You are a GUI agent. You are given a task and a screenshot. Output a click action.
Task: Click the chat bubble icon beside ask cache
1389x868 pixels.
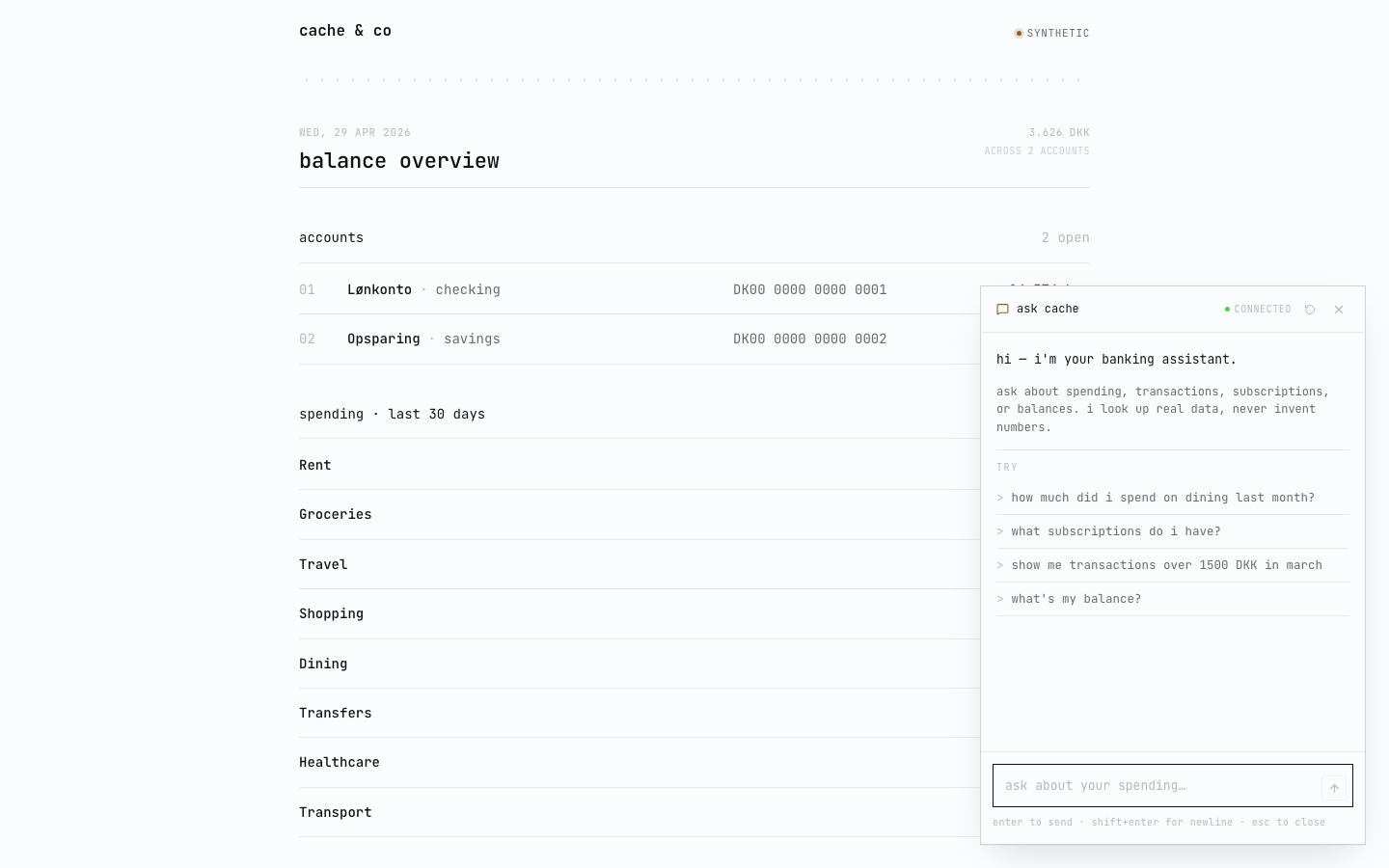point(1002,310)
